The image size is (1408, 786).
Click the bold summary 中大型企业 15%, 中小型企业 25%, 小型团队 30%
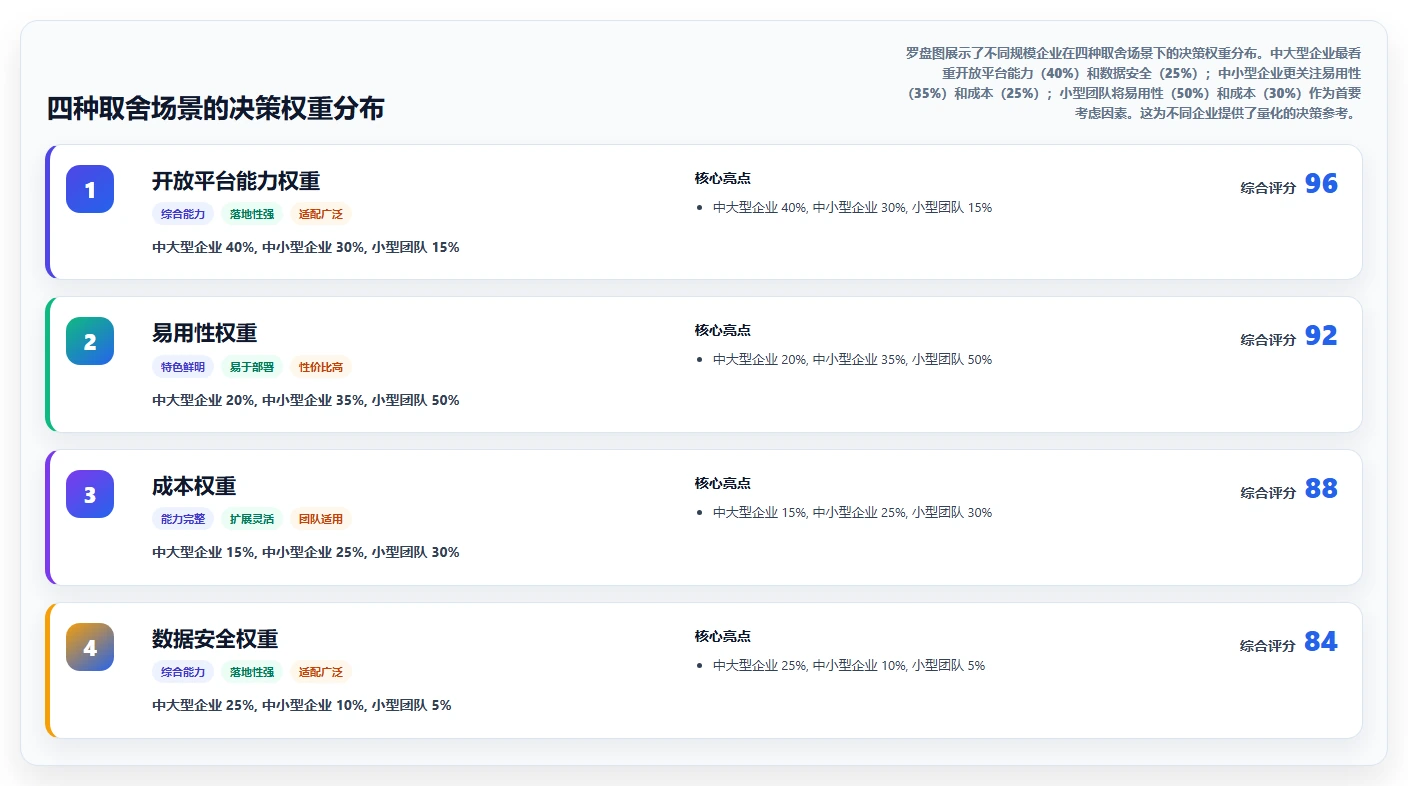(306, 552)
